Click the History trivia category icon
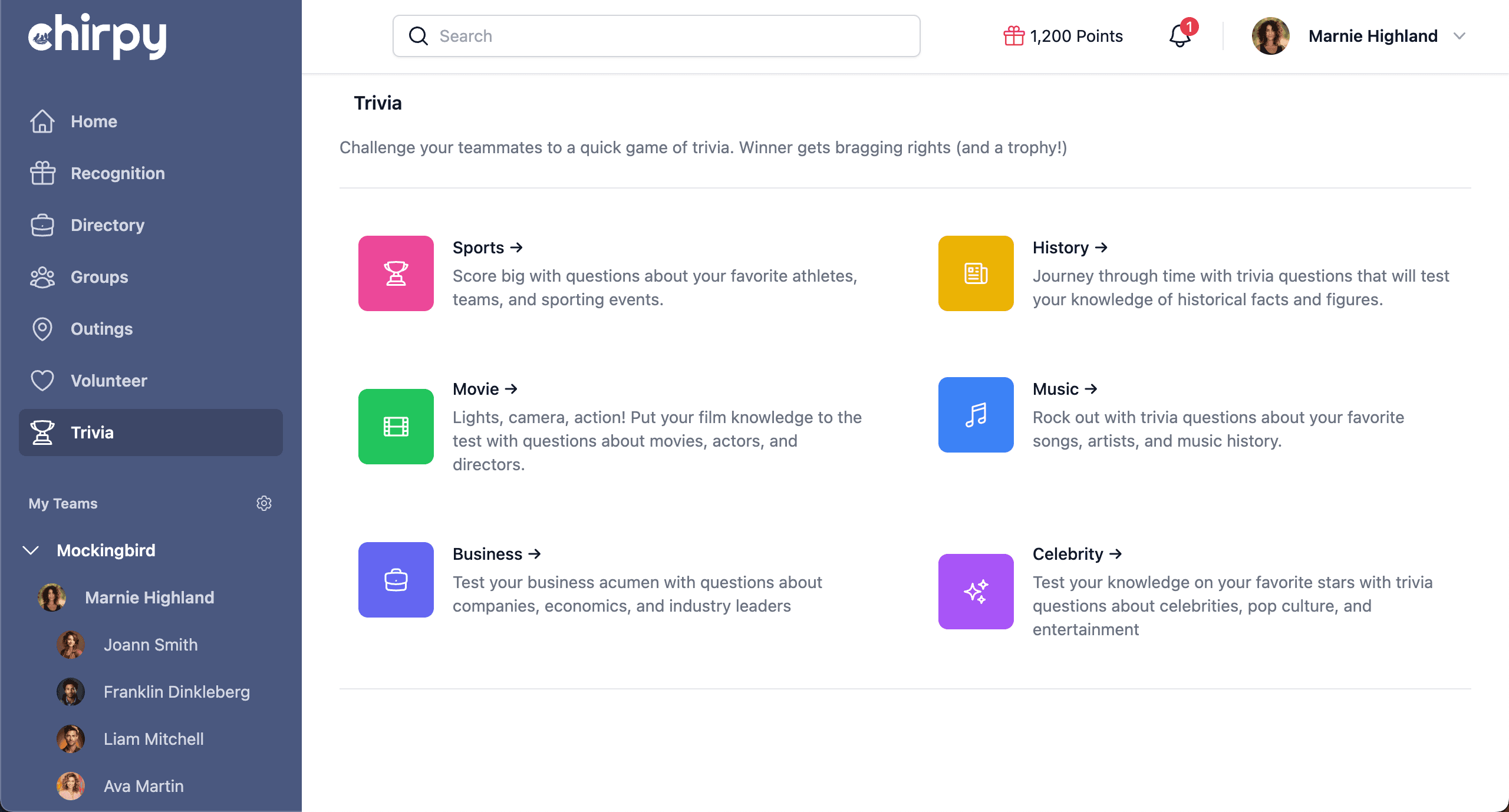This screenshot has height=812, width=1509. click(976, 273)
